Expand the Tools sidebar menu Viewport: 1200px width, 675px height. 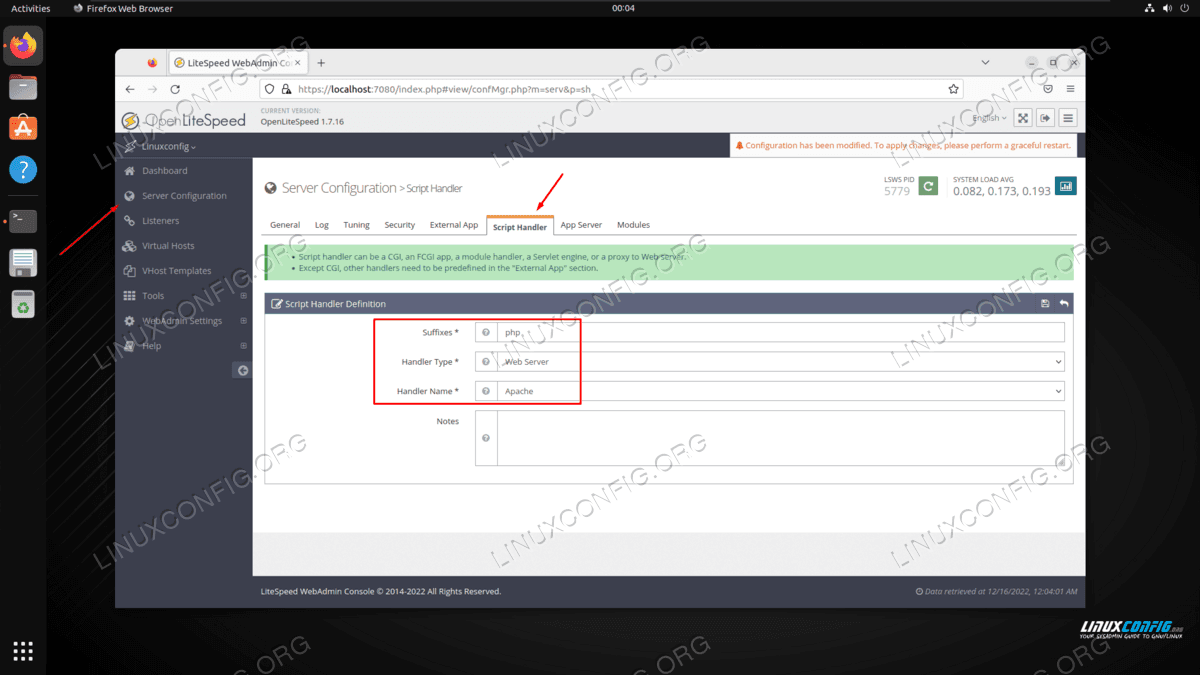tap(244, 296)
